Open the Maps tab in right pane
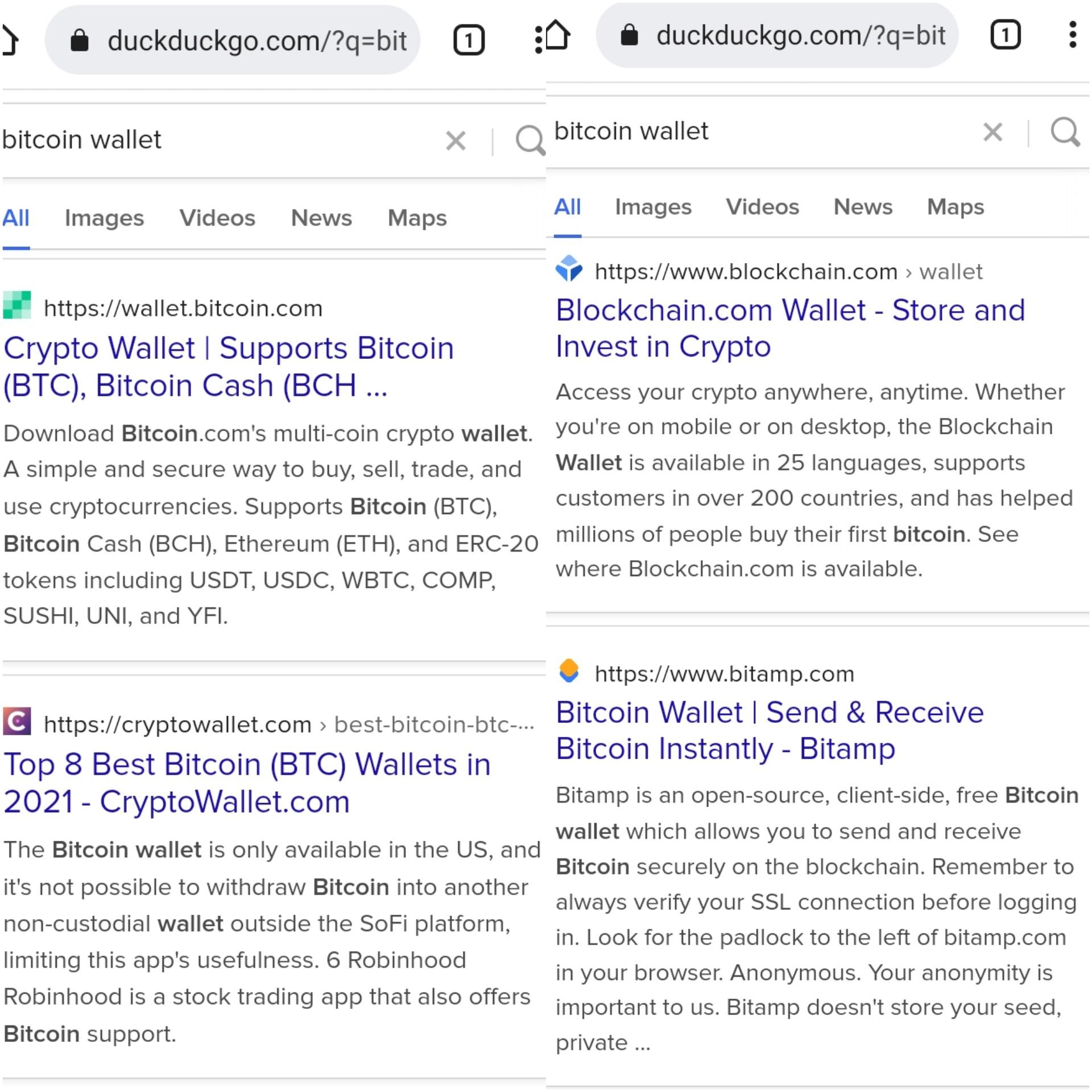1092x1092 pixels. tap(955, 206)
